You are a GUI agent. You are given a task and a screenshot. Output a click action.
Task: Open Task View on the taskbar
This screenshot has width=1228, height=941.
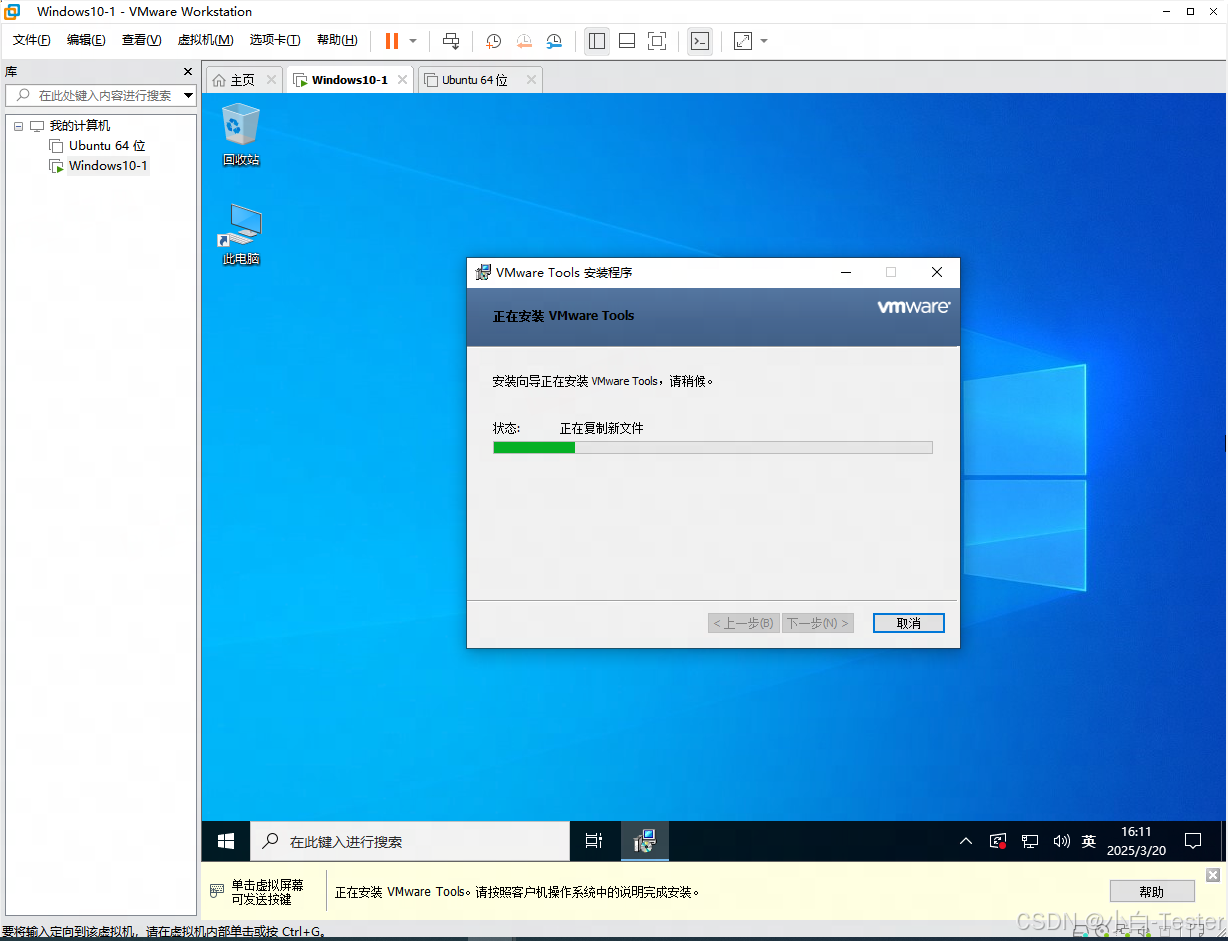(594, 841)
